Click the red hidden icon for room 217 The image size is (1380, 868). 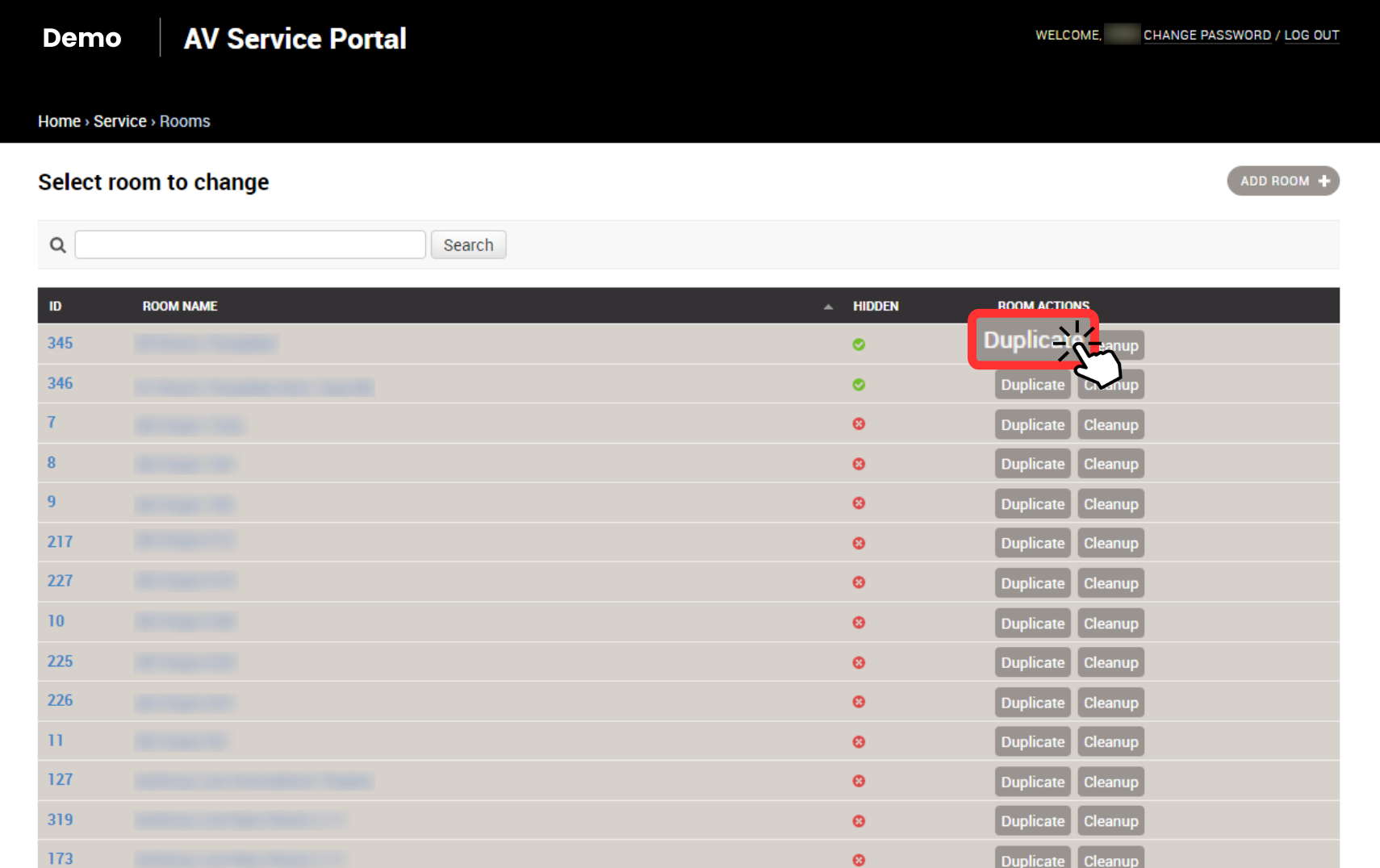click(859, 543)
